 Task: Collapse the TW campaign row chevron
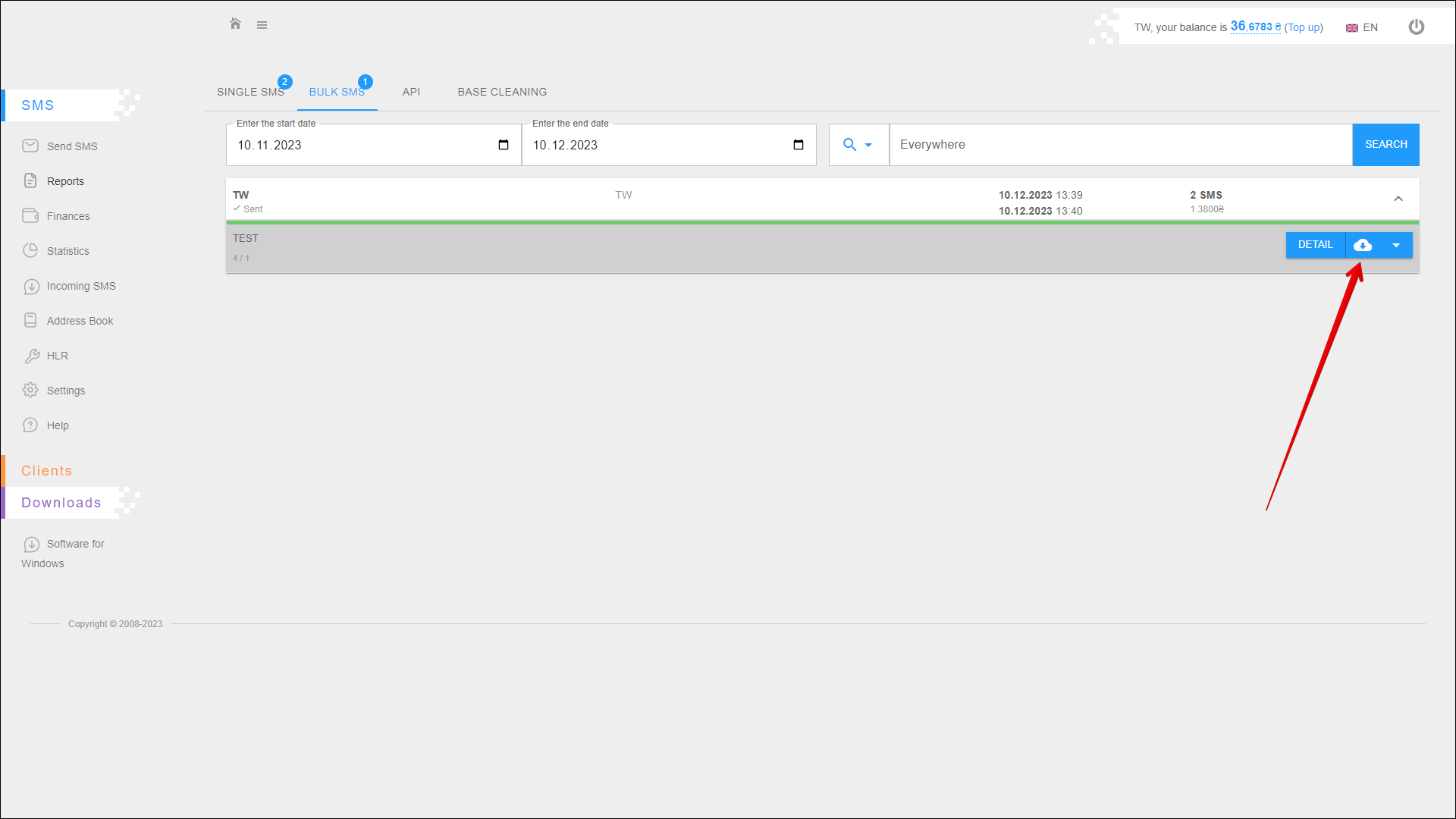[1398, 199]
